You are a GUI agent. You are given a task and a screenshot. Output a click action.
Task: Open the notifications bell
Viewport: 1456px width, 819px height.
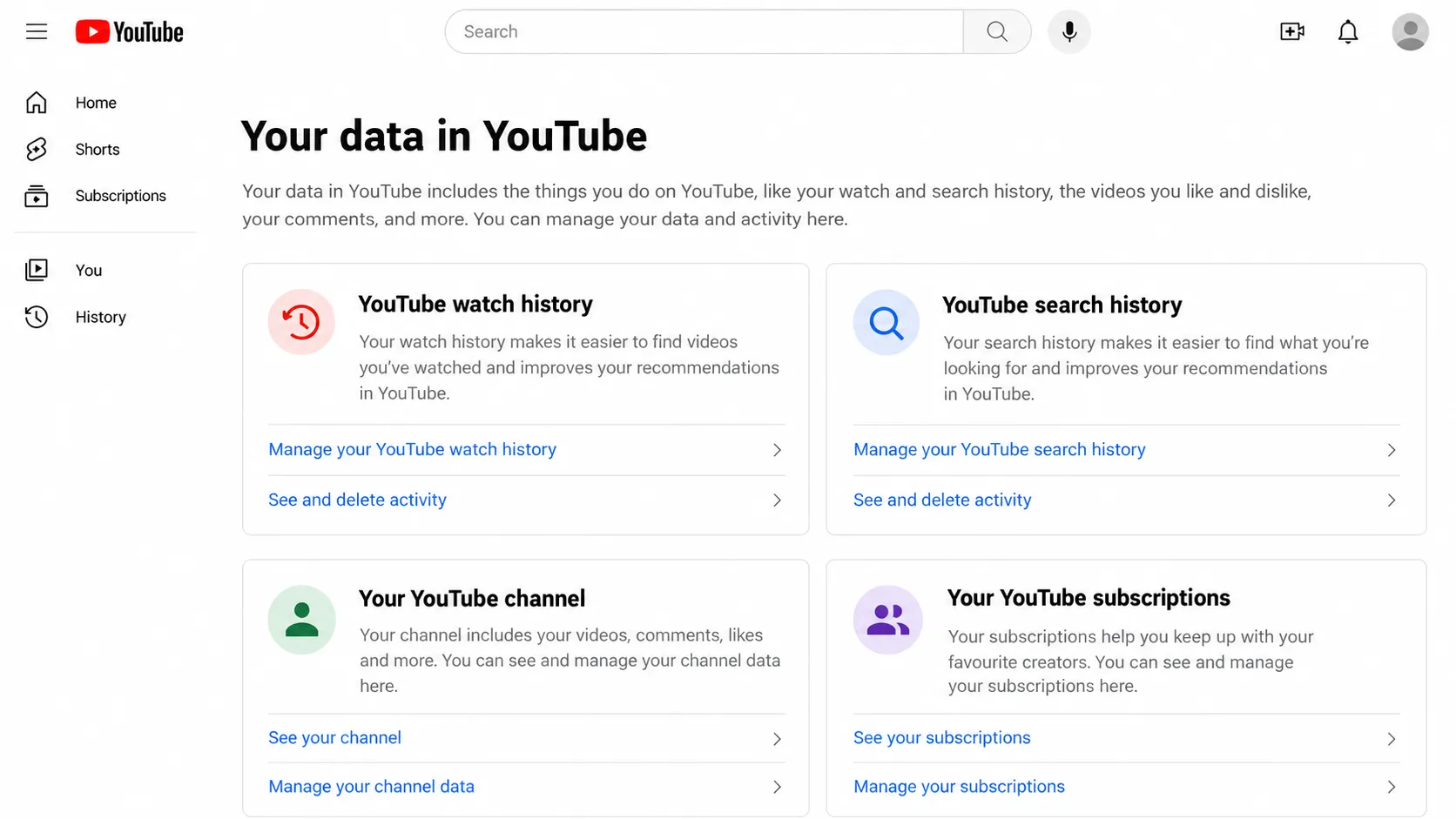(x=1348, y=32)
